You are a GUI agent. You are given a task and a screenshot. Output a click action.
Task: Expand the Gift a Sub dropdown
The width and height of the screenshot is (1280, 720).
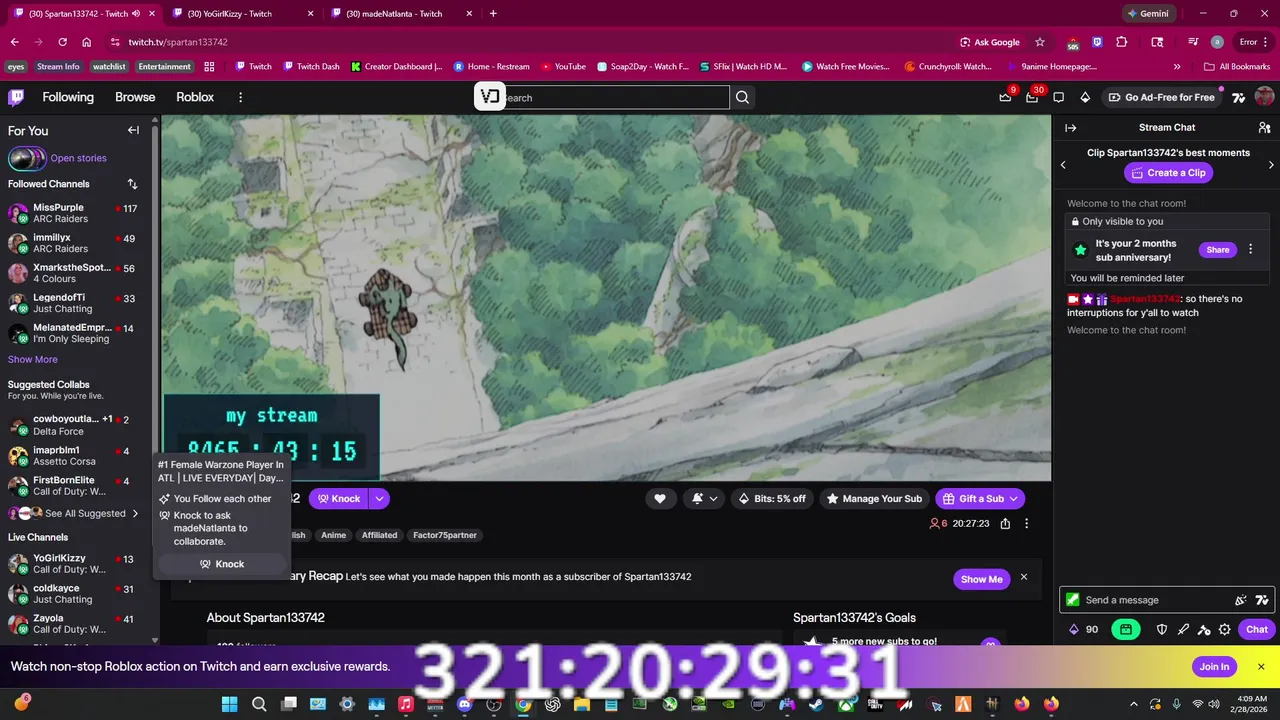[1013, 498]
